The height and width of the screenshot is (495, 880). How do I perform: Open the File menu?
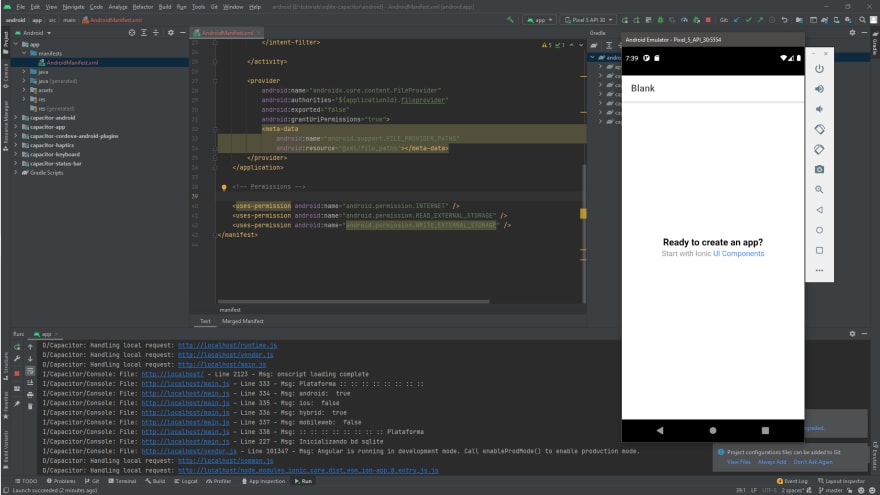[x=21, y=7]
